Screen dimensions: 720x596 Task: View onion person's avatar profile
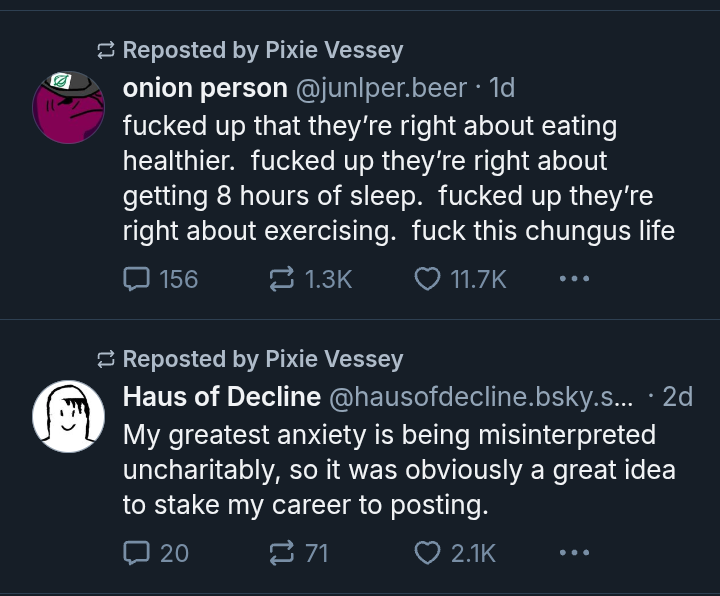pyautogui.click(x=68, y=107)
